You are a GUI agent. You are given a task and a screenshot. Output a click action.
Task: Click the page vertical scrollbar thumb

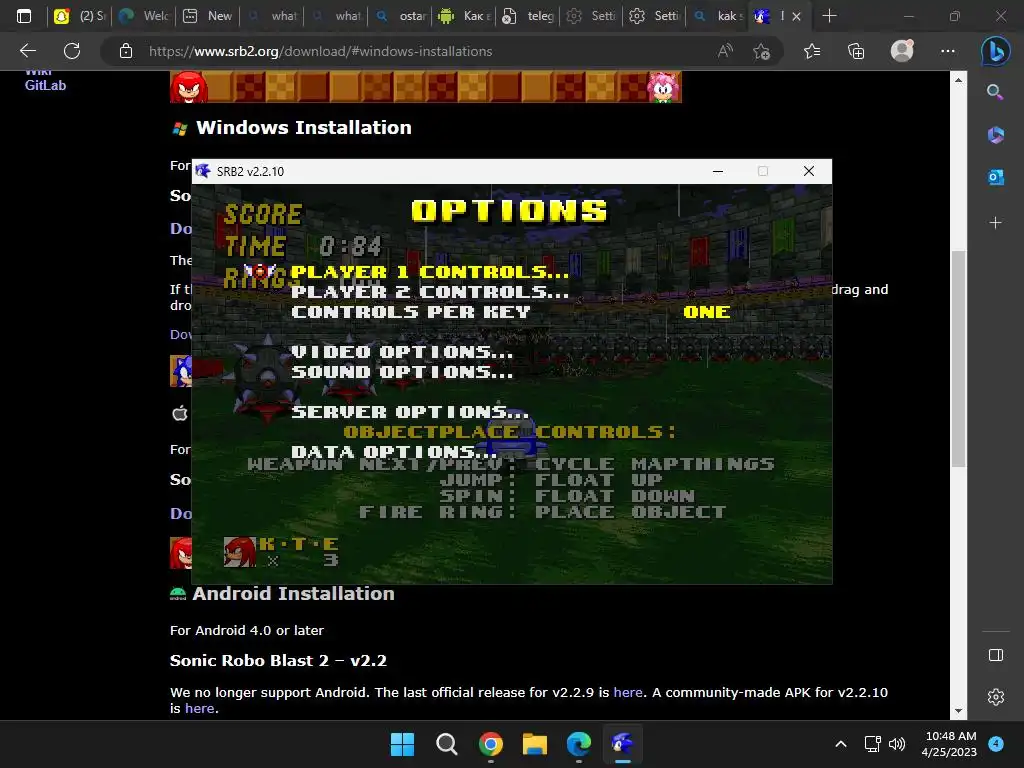958,358
